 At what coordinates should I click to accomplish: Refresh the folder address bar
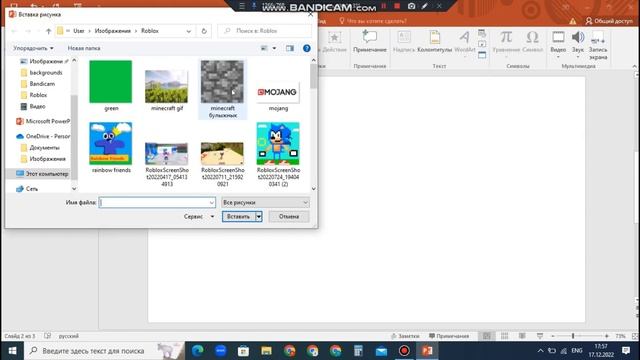coord(204,31)
